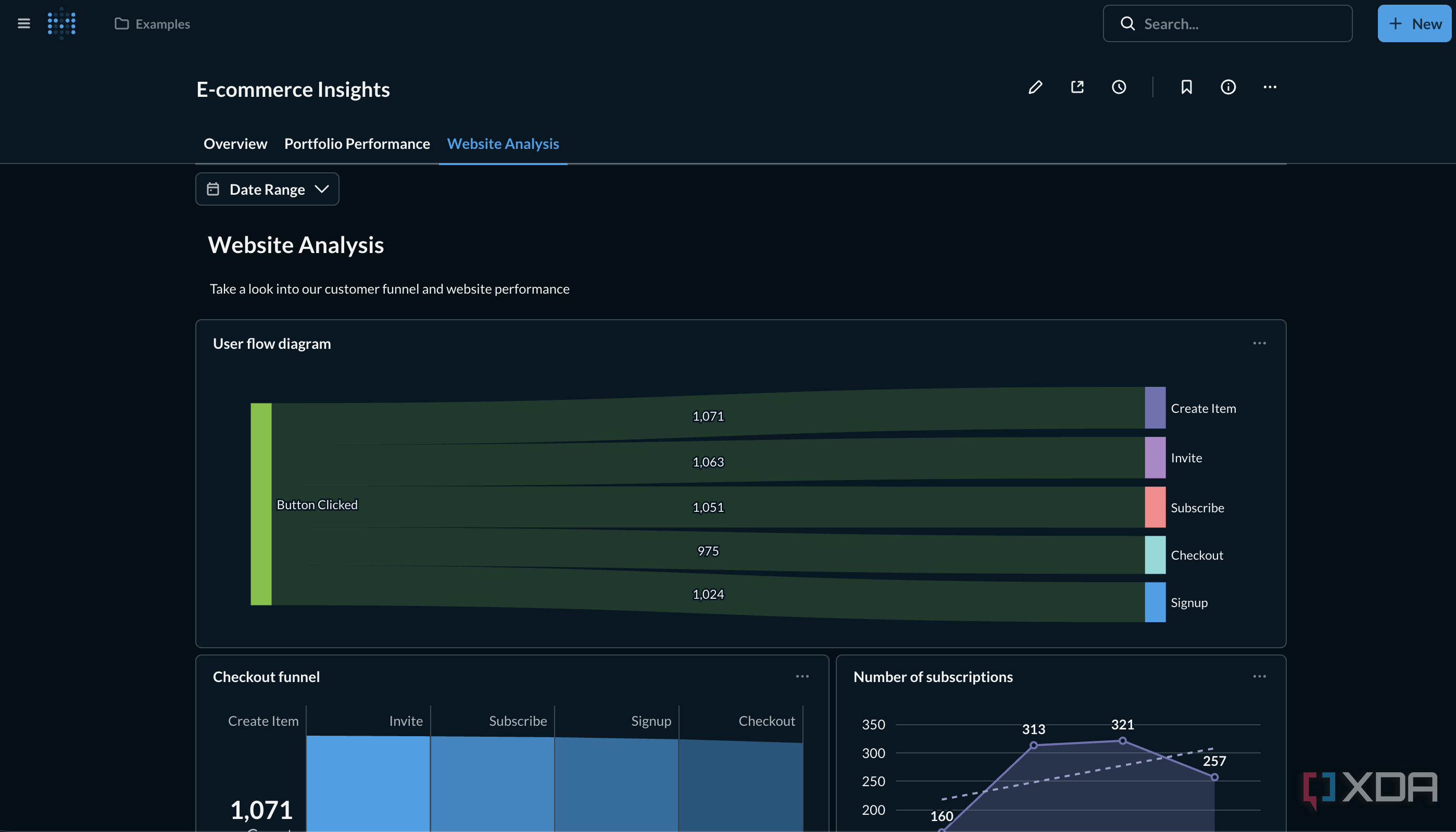
Task: Click the 321 data point marker
Action: [x=1122, y=740]
